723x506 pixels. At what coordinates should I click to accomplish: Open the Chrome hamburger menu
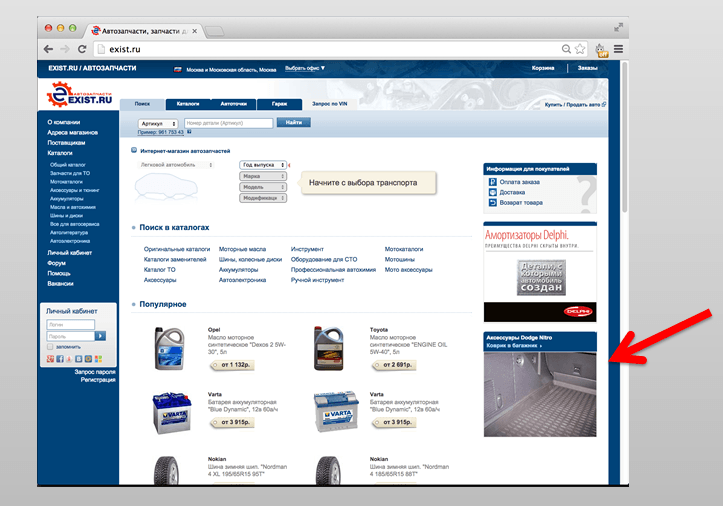pyautogui.click(x=618, y=49)
